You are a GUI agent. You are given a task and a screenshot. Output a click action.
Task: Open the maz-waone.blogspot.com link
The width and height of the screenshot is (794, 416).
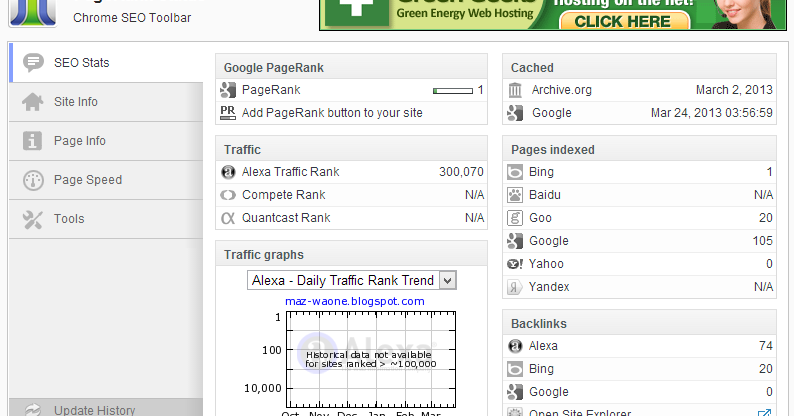tap(354, 302)
